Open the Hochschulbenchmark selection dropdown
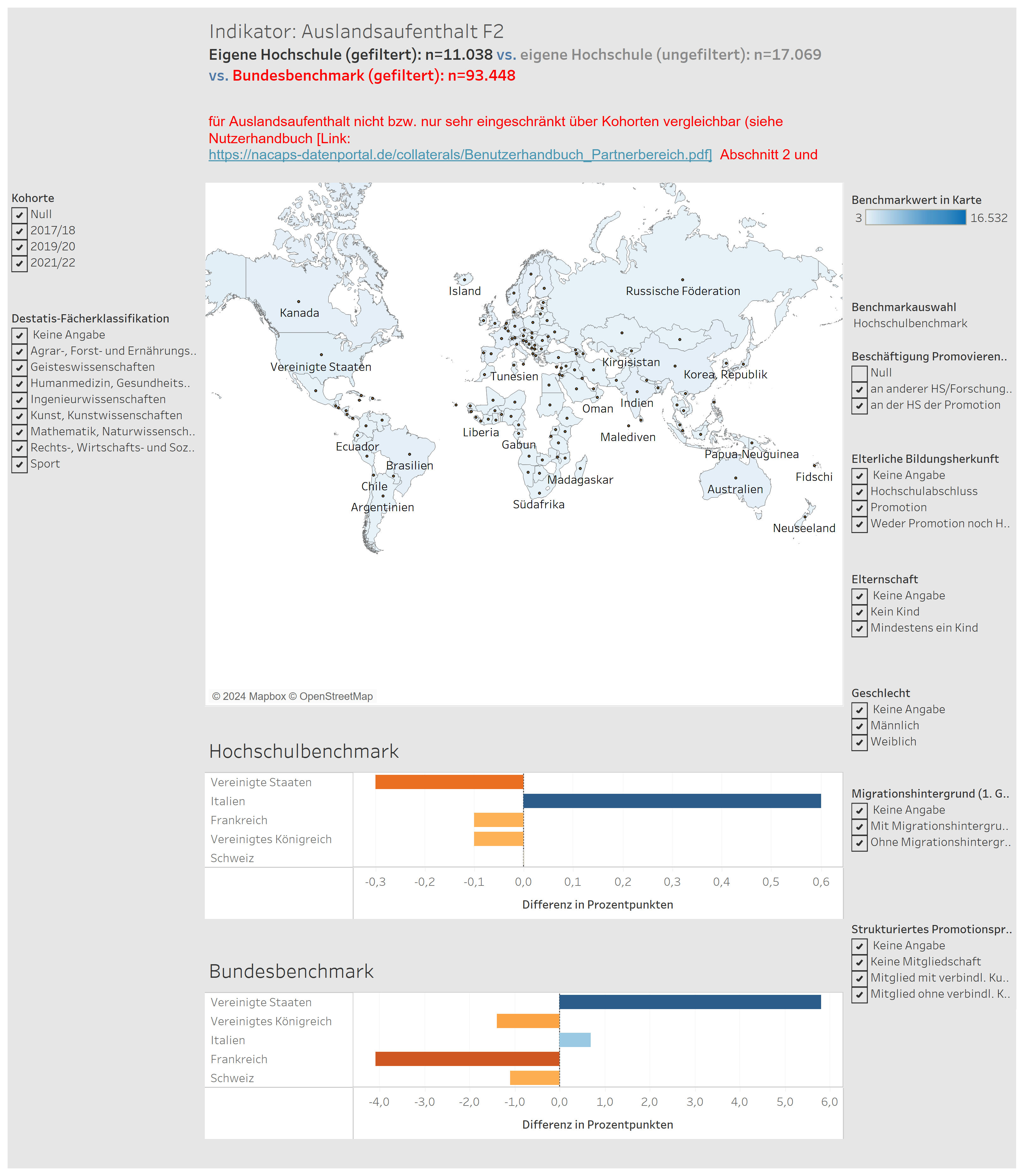The width and height of the screenshot is (1024, 1176). pyautogui.click(x=910, y=323)
